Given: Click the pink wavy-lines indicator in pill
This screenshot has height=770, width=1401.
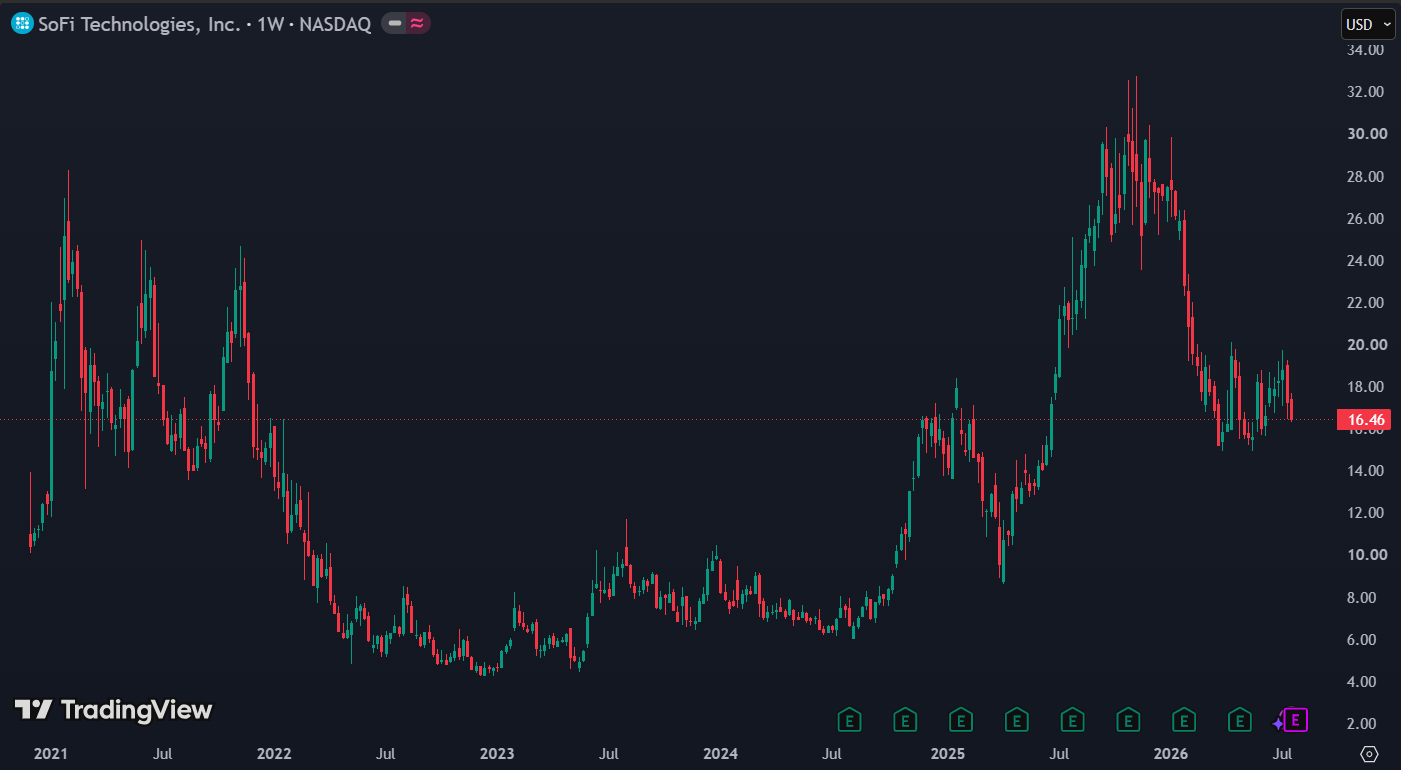Looking at the screenshot, I should [x=417, y=24].
